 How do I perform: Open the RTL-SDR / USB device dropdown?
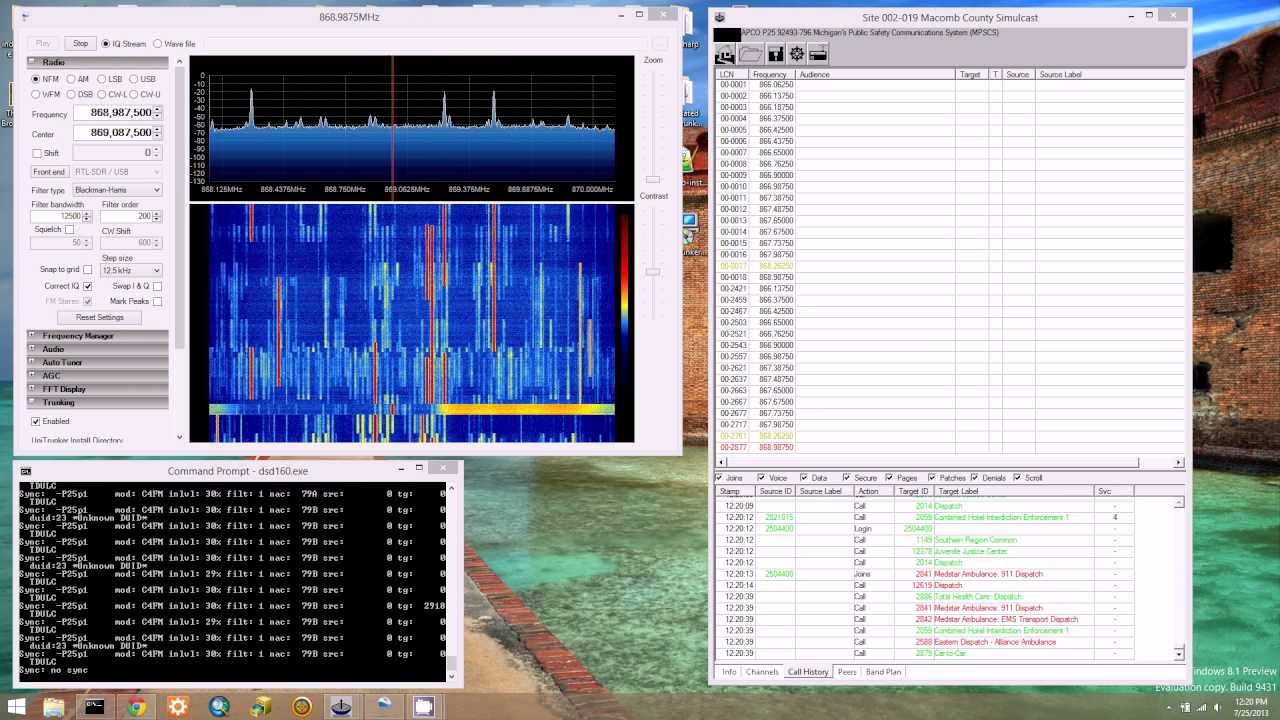[115, 172]
